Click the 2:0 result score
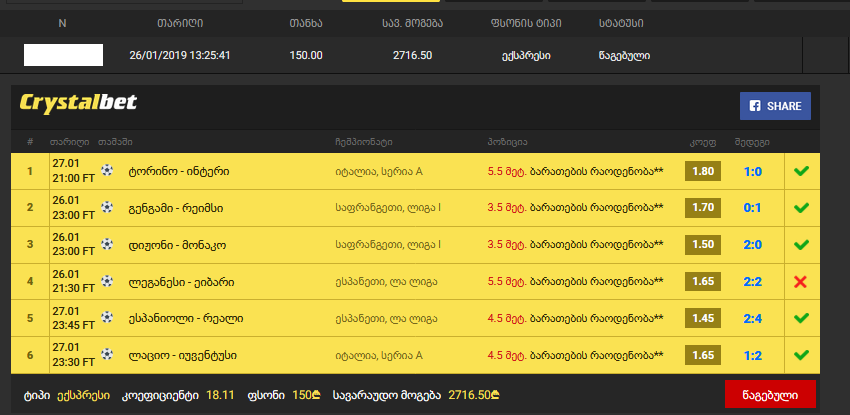Screen dimensions: 850x415 pyautogui.click(x=752, y=245)
